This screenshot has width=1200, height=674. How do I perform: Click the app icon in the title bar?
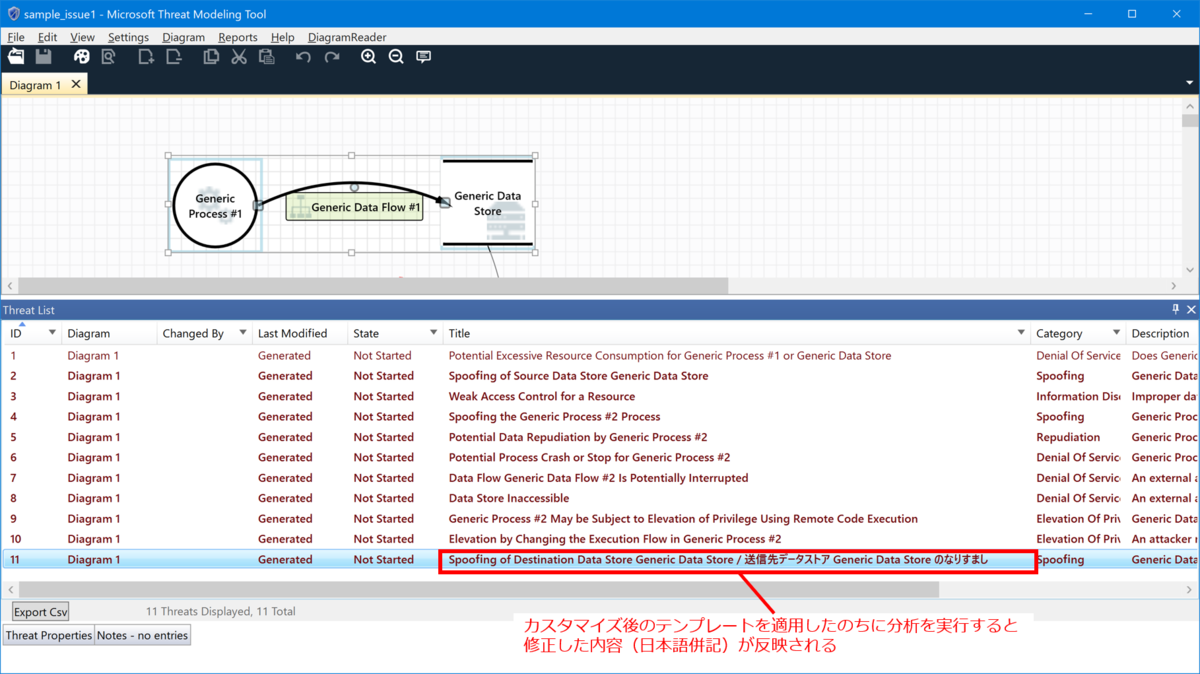coord(13,14)
